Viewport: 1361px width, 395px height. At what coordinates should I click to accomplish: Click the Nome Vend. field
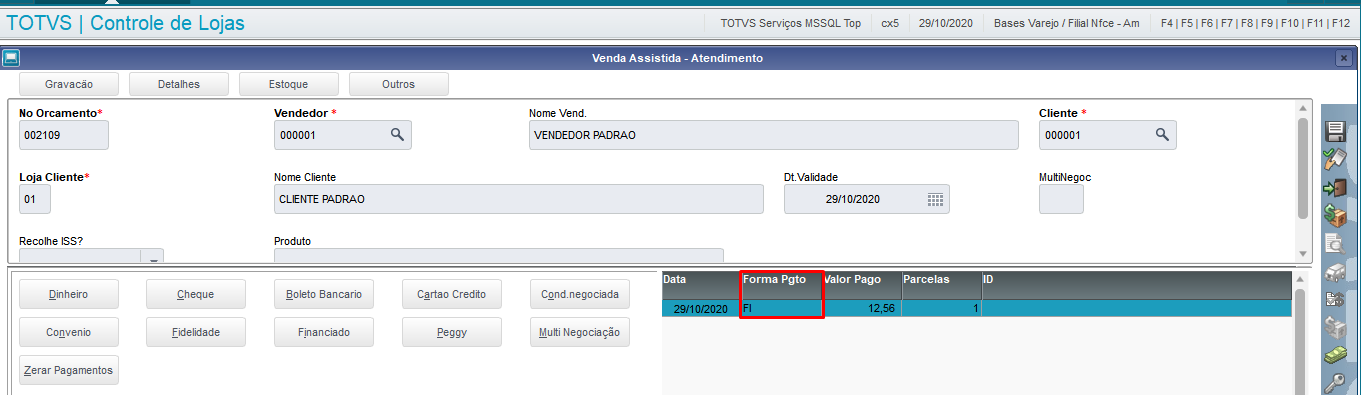point(774,134)
